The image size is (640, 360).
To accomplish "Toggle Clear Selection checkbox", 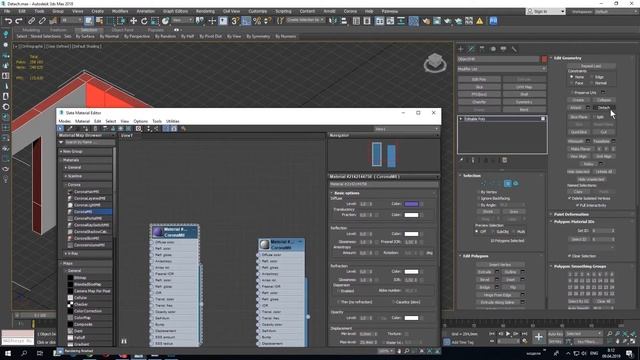I will click(x=570, y=256).
